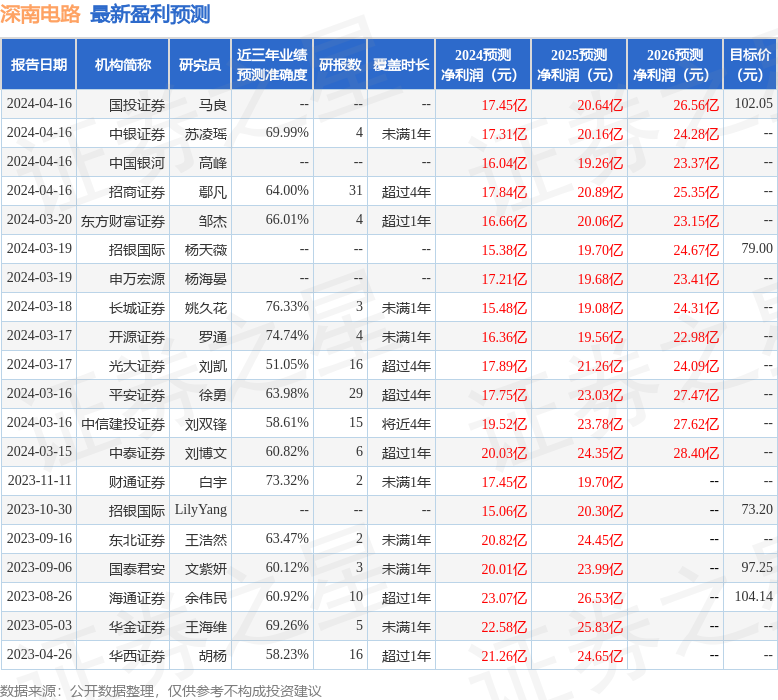Screen dimensions: 778x700
Task: Click the 近三年业绩预测准确度 header
Action: 272,64
